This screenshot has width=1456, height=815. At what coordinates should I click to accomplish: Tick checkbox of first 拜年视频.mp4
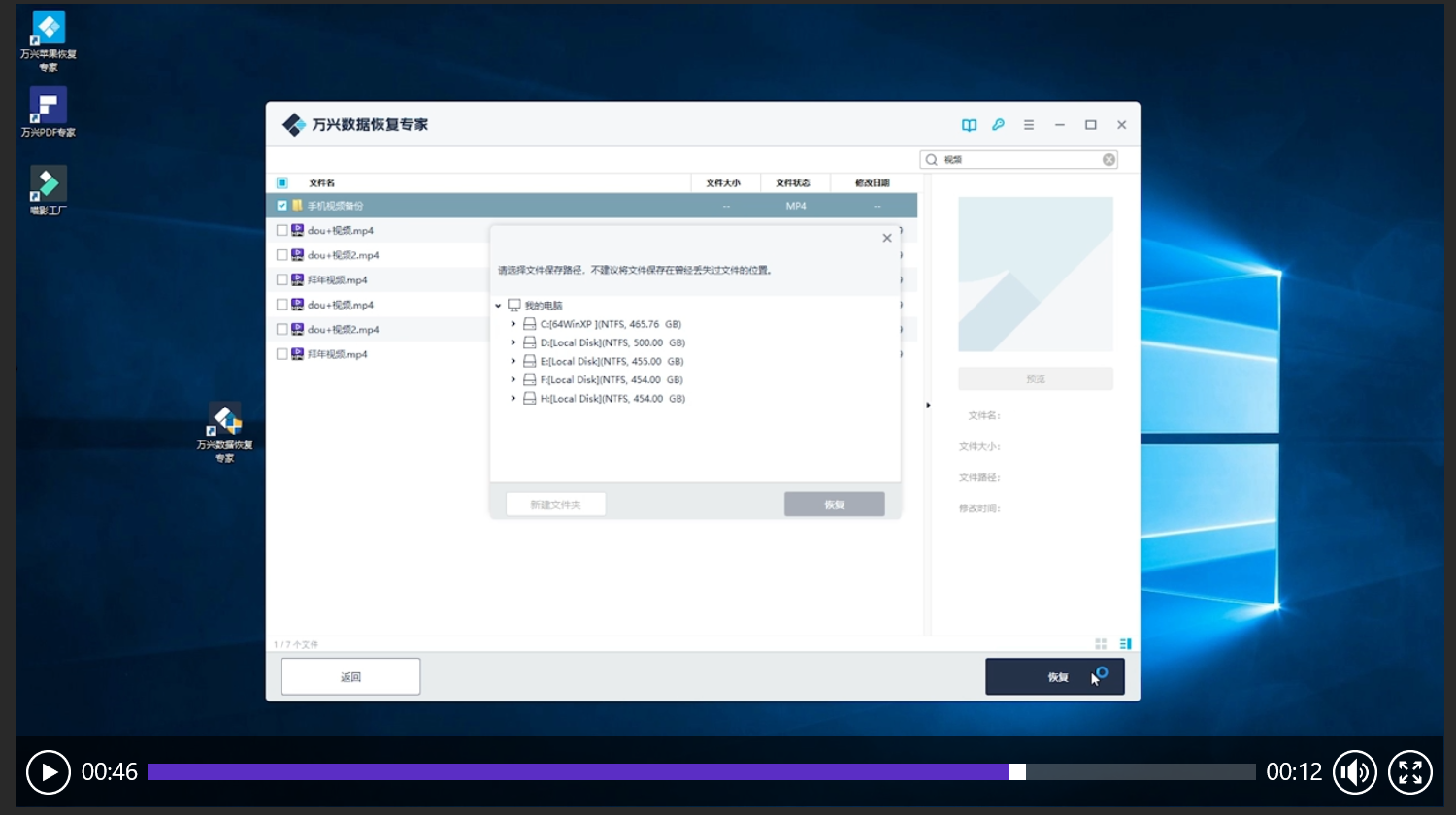(x=282, y=280)
